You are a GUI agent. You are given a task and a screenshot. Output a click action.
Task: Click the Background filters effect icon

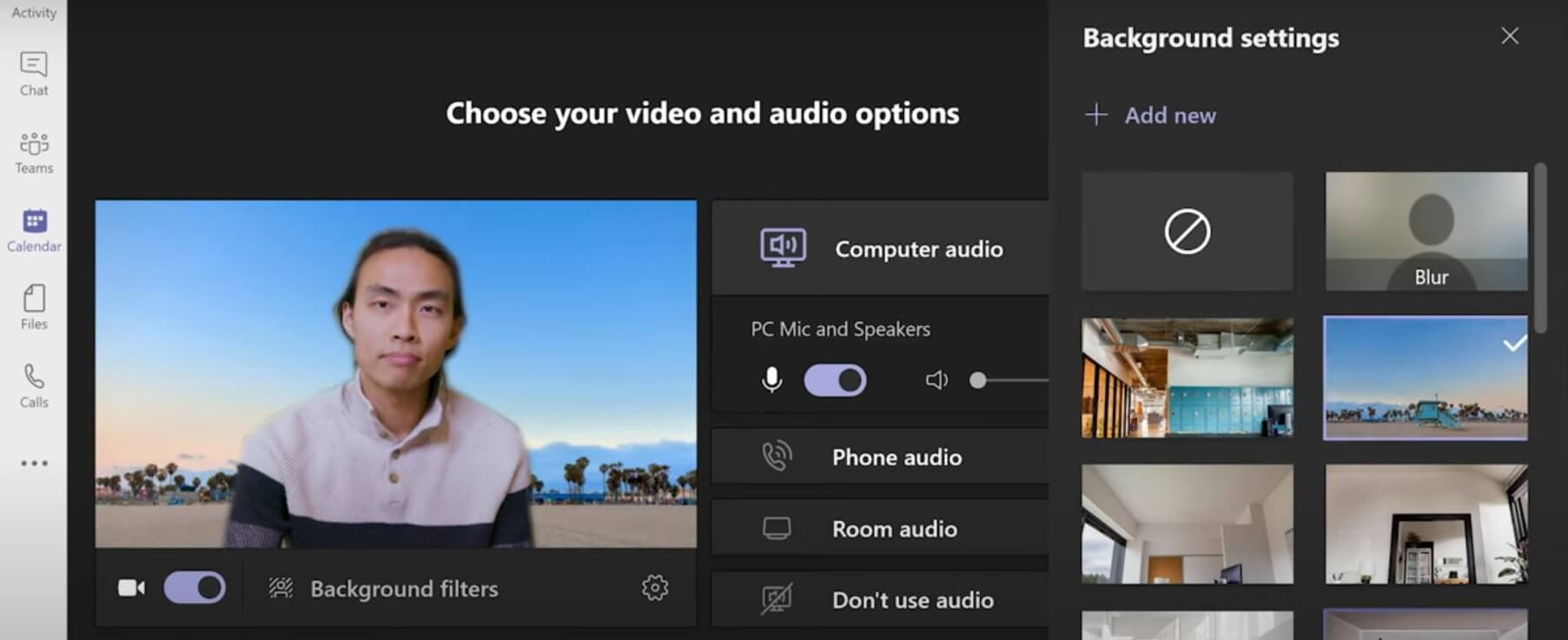coord(281,588)
